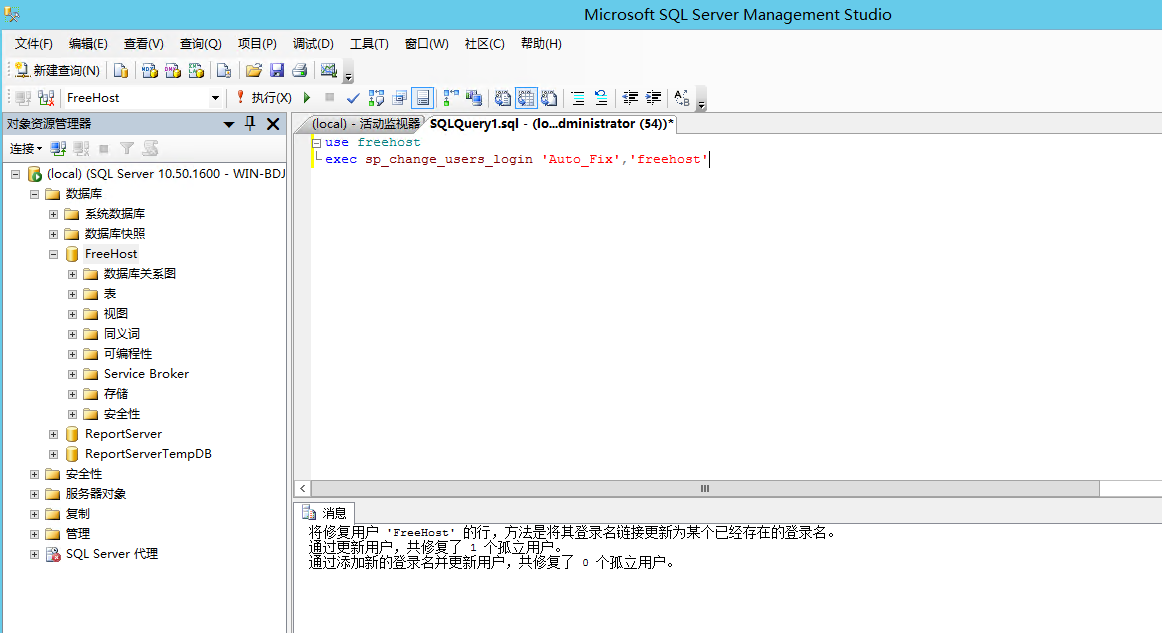This screenshot has width=1162, height=633.
Task: Open the Community (社区) menu
Action: (484, 44)
